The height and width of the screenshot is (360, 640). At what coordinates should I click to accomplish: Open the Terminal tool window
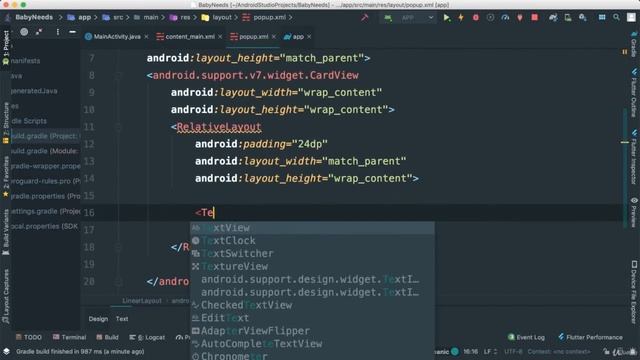[69, 337]
